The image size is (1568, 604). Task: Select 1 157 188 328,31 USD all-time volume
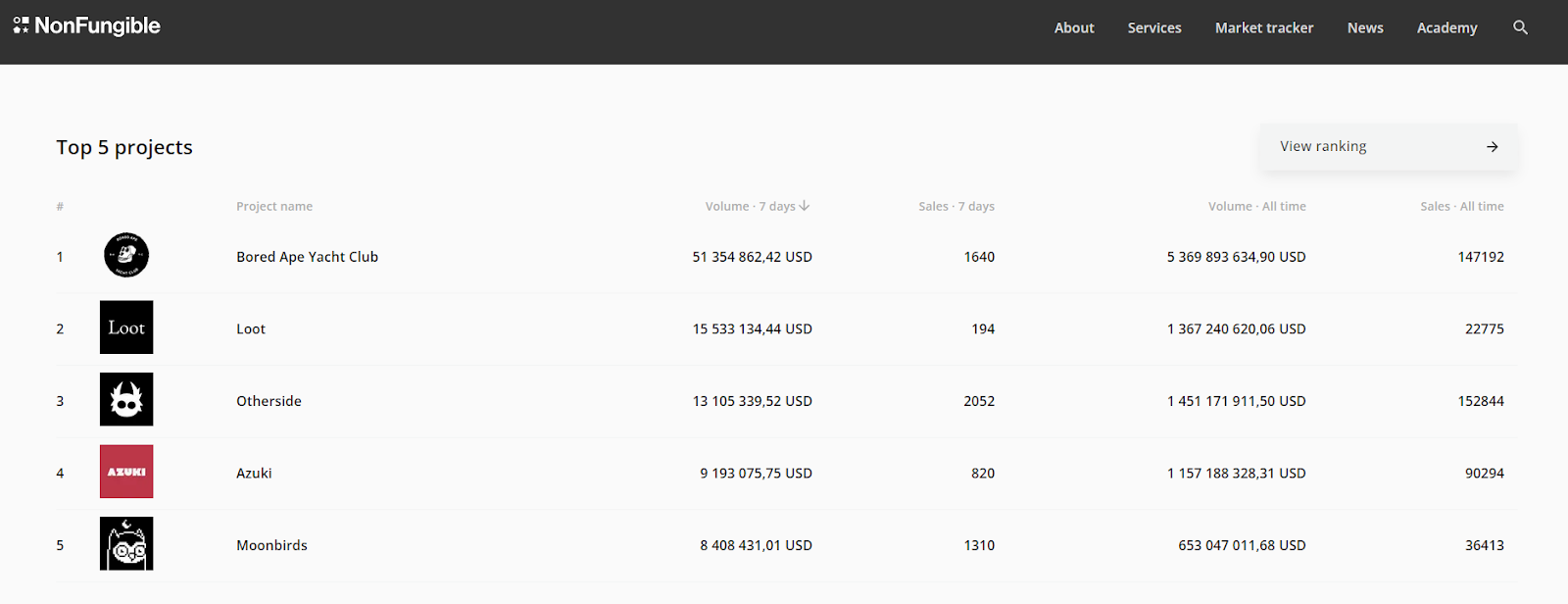pos(1236,473)
